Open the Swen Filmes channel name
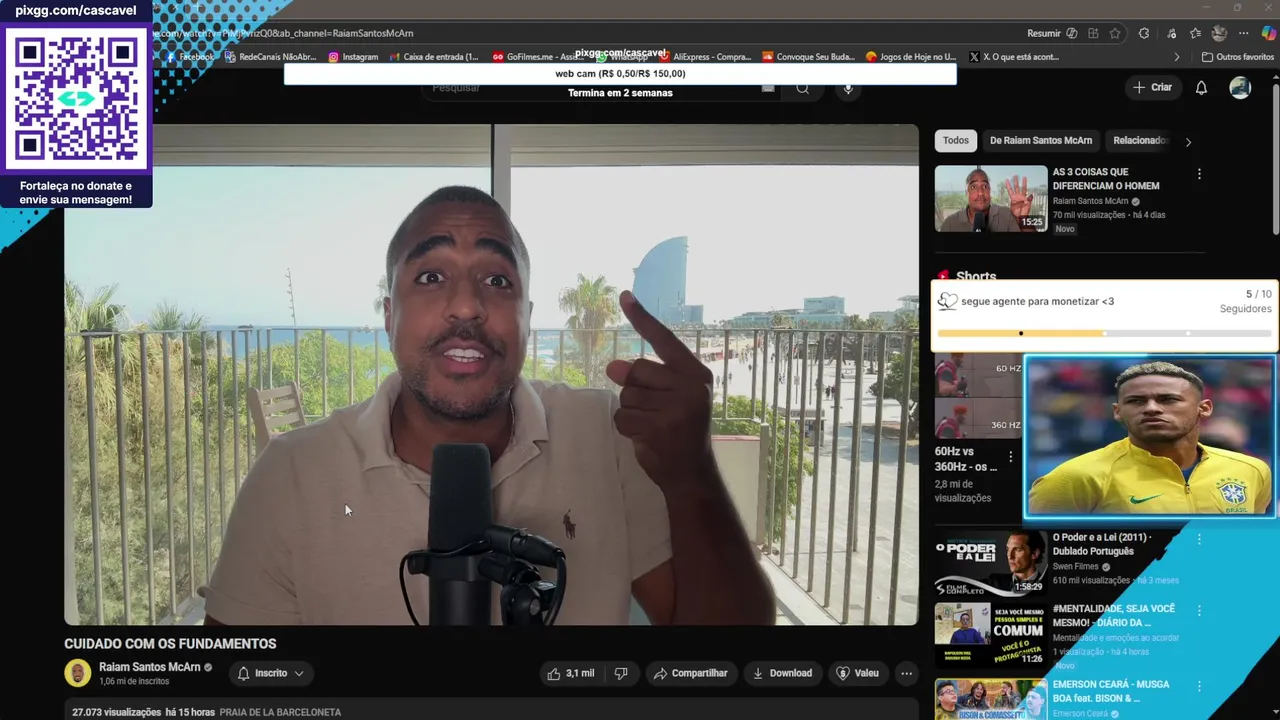The image size is (1280, 720). point(1076,567)
